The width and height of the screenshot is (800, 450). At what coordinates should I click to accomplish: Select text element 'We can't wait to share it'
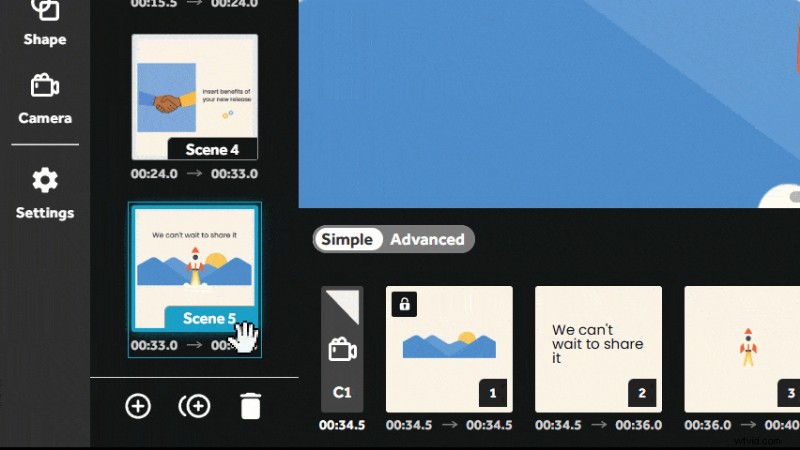click(598, 349)
